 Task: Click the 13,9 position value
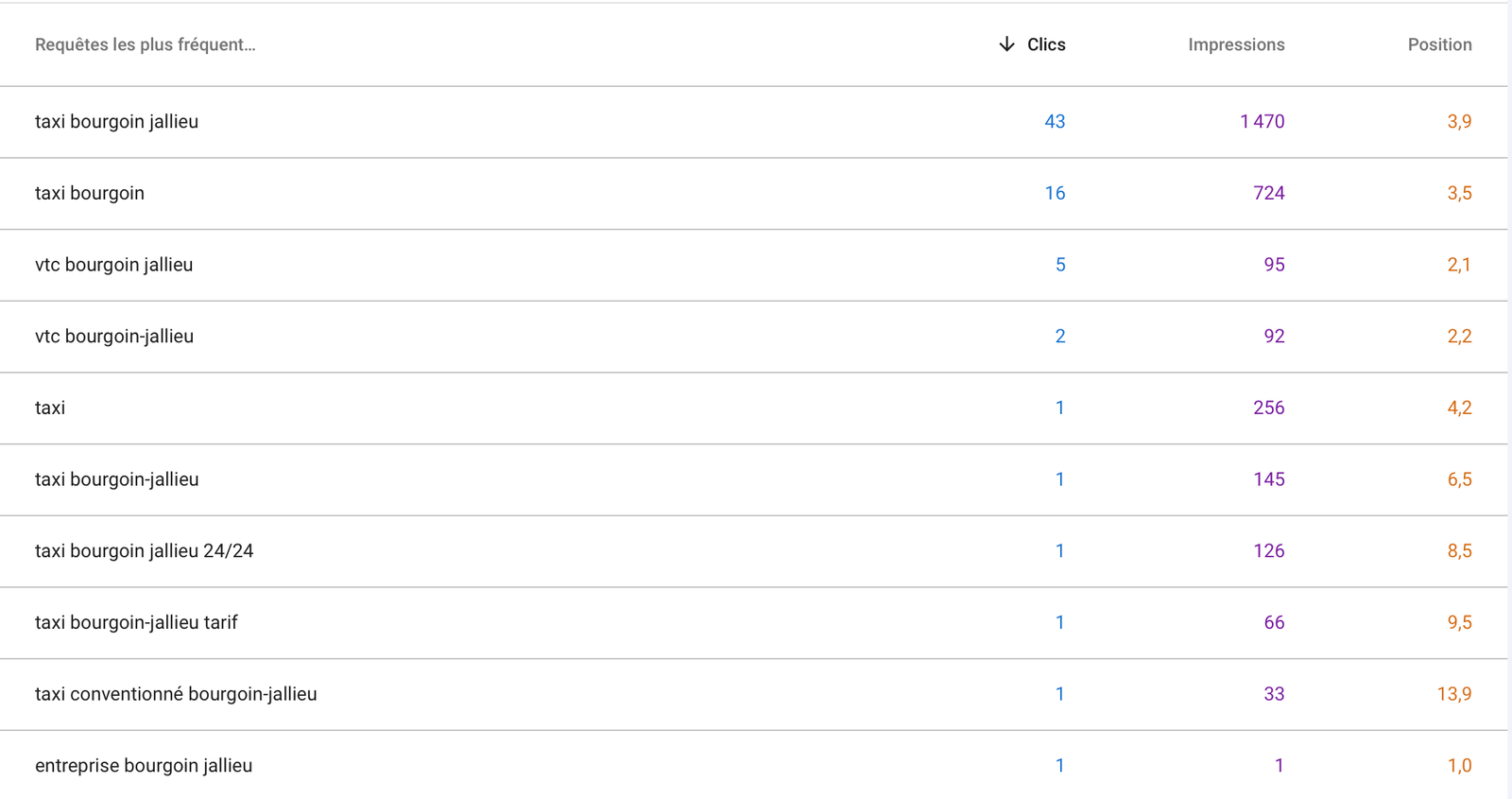[1453, 694]
